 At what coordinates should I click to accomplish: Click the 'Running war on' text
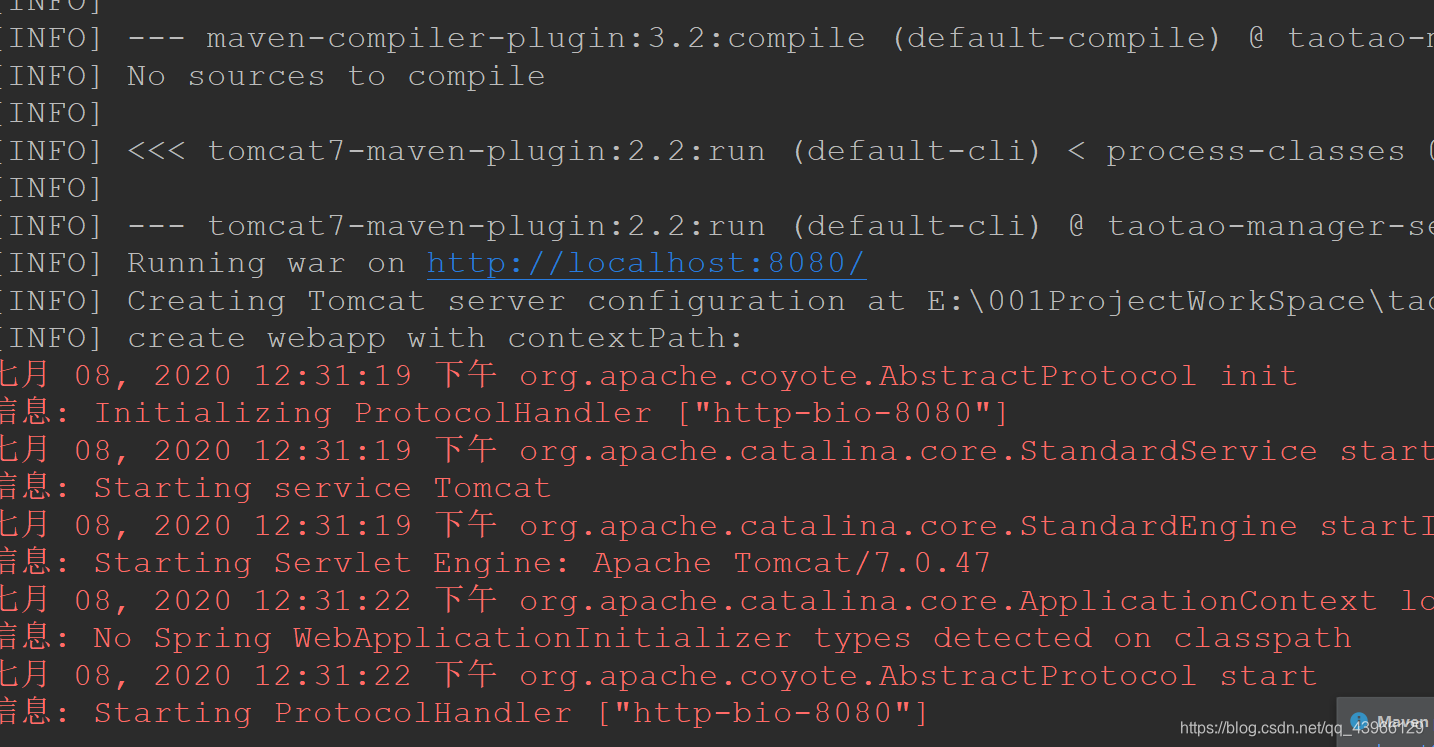(266, 263)
